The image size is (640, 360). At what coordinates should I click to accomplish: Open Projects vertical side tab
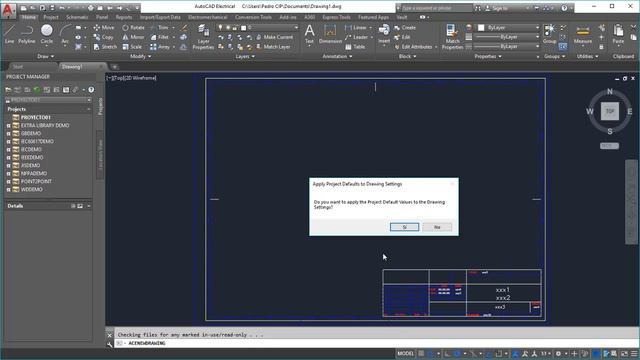100,107
